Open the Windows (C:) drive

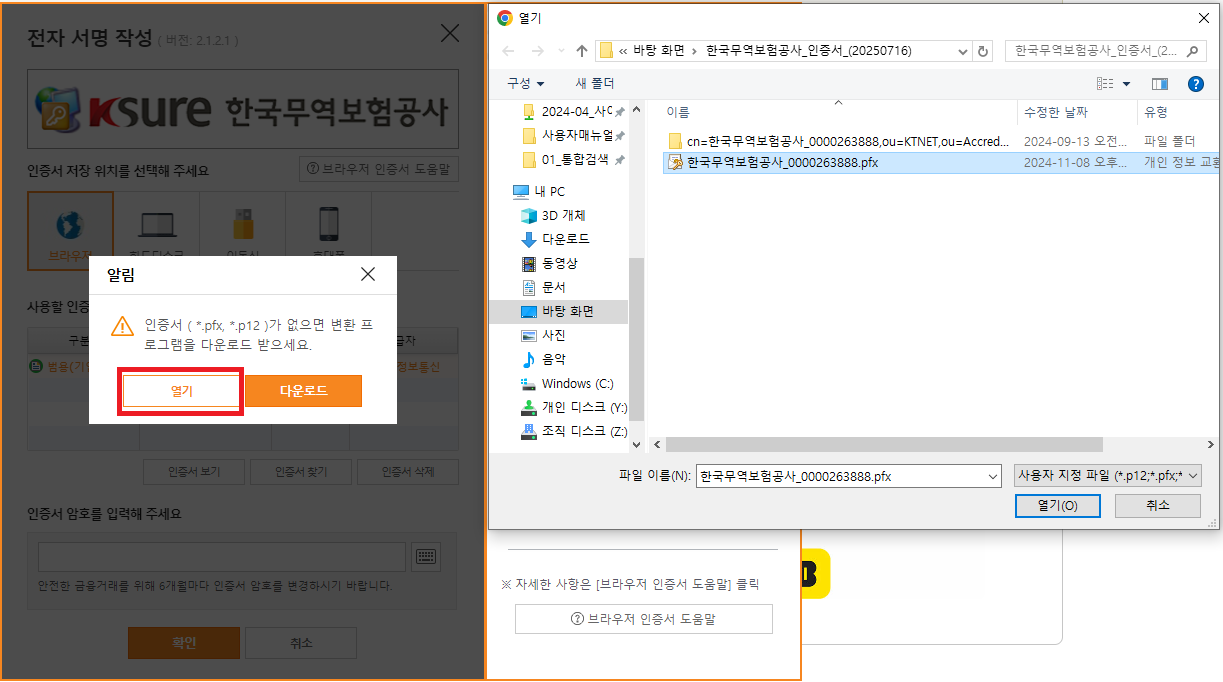click(567, 383)
